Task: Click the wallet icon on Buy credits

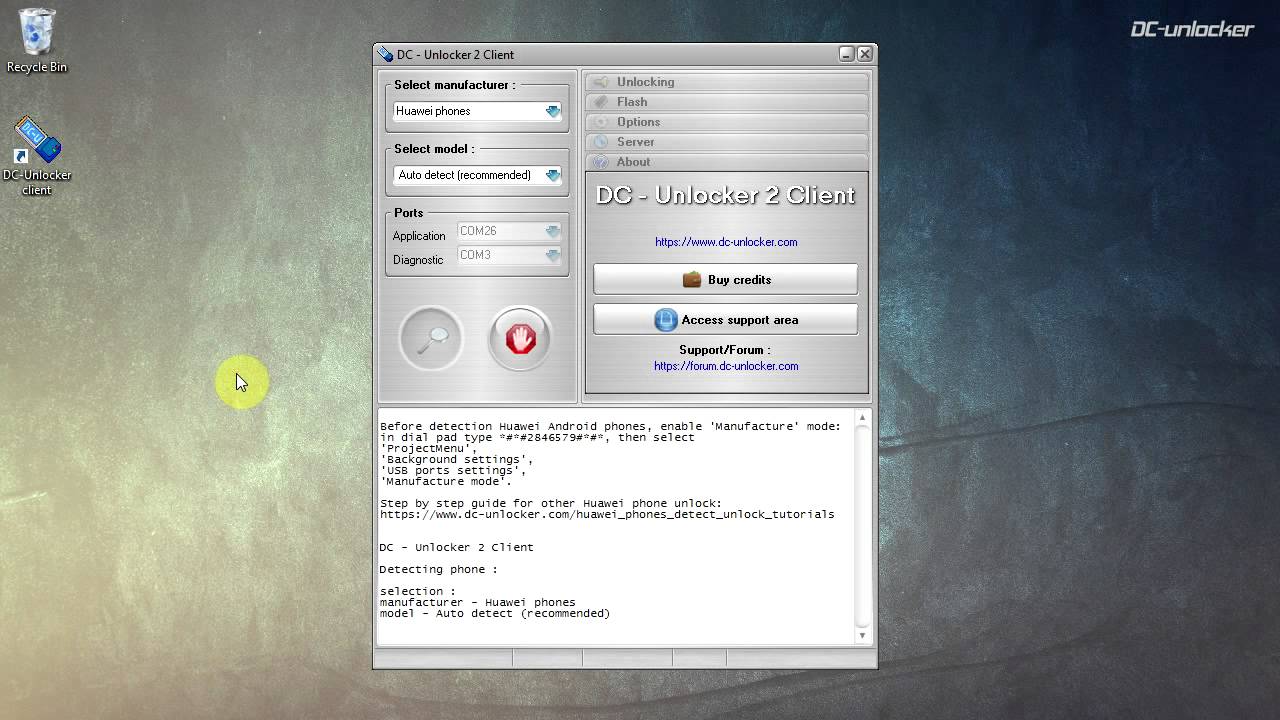Action: tap(692, 280)
